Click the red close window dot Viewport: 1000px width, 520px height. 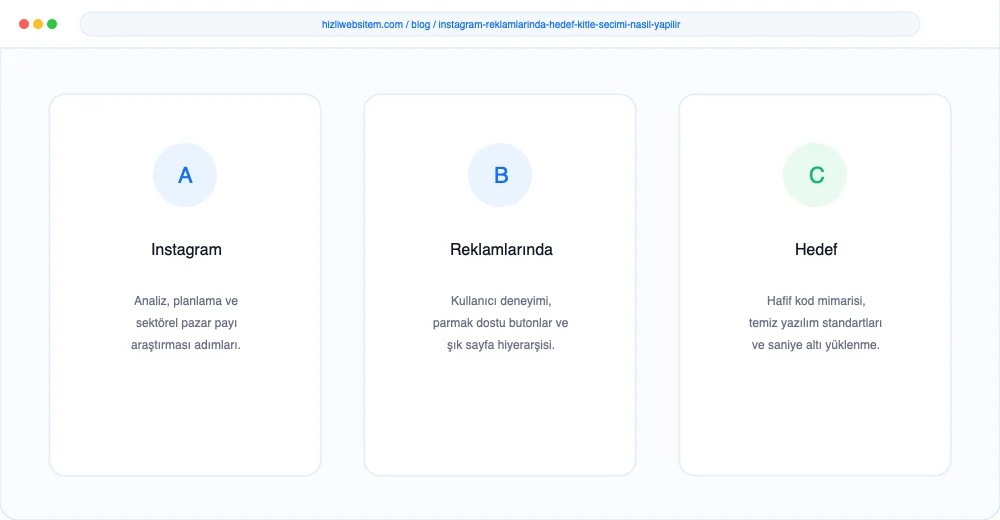coord(24,24)
